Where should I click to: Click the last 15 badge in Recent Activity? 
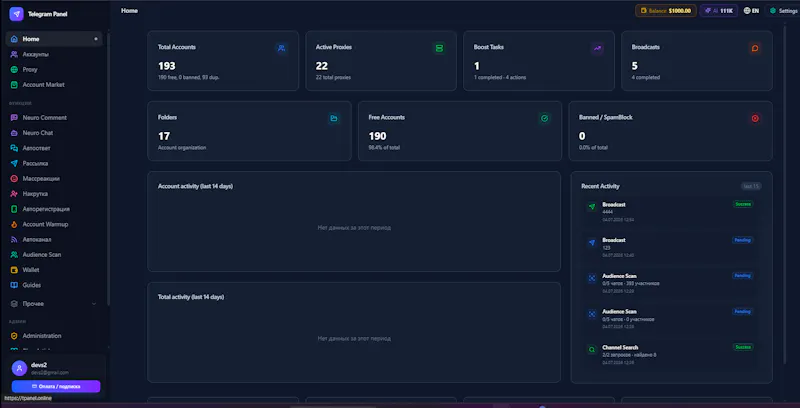751,187
